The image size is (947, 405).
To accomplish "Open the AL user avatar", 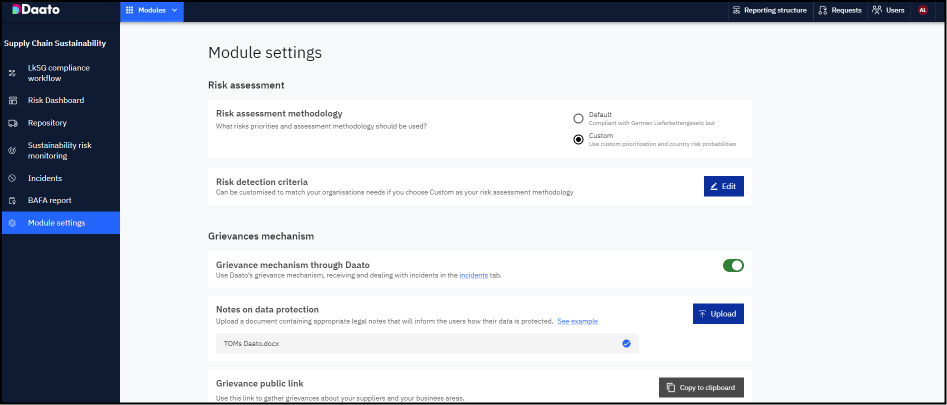I will pos(923,10).
